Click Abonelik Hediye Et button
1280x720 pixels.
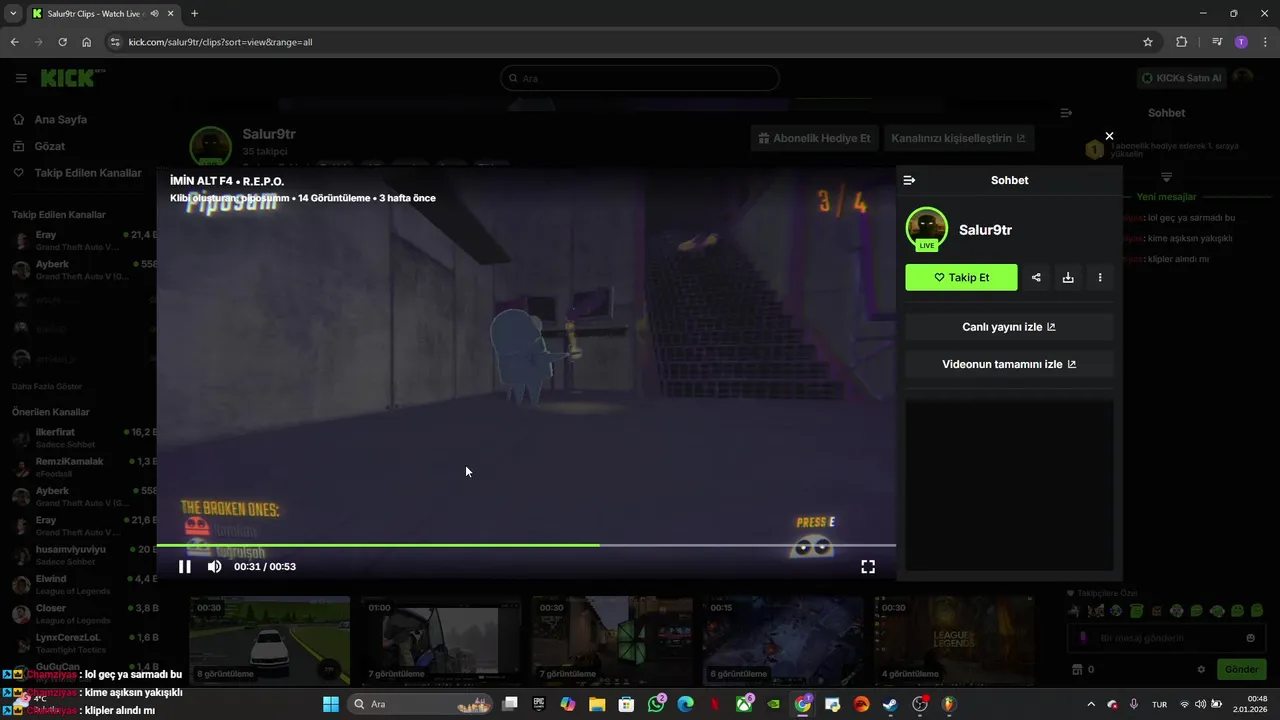click(x=814, y=138)
